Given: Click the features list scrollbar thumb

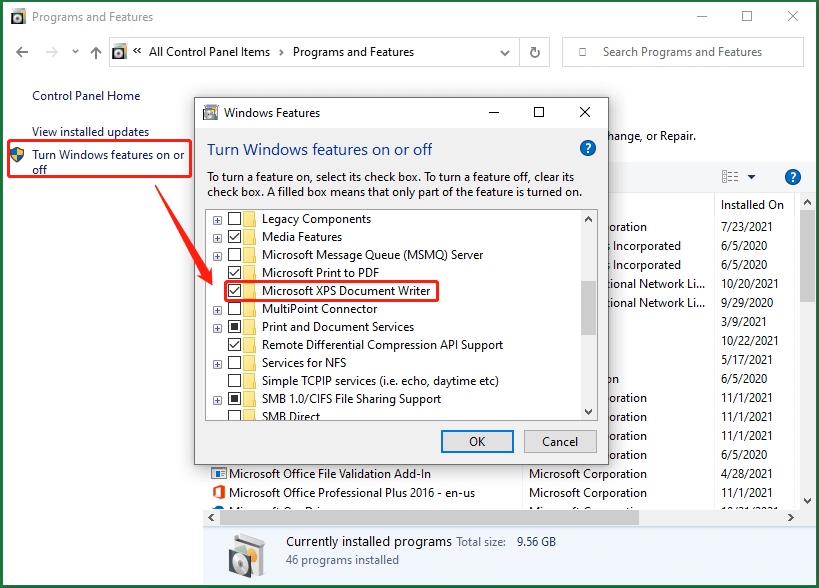Looking at the screenshot, I should pos(589,308).
